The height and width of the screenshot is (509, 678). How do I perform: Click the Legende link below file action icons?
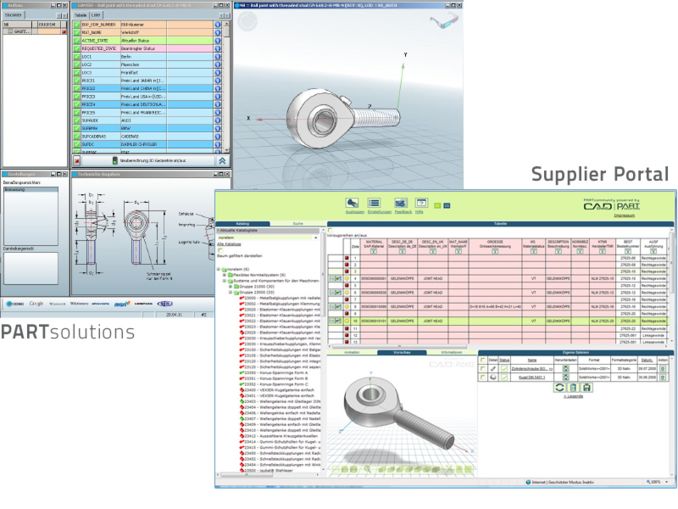573,396
